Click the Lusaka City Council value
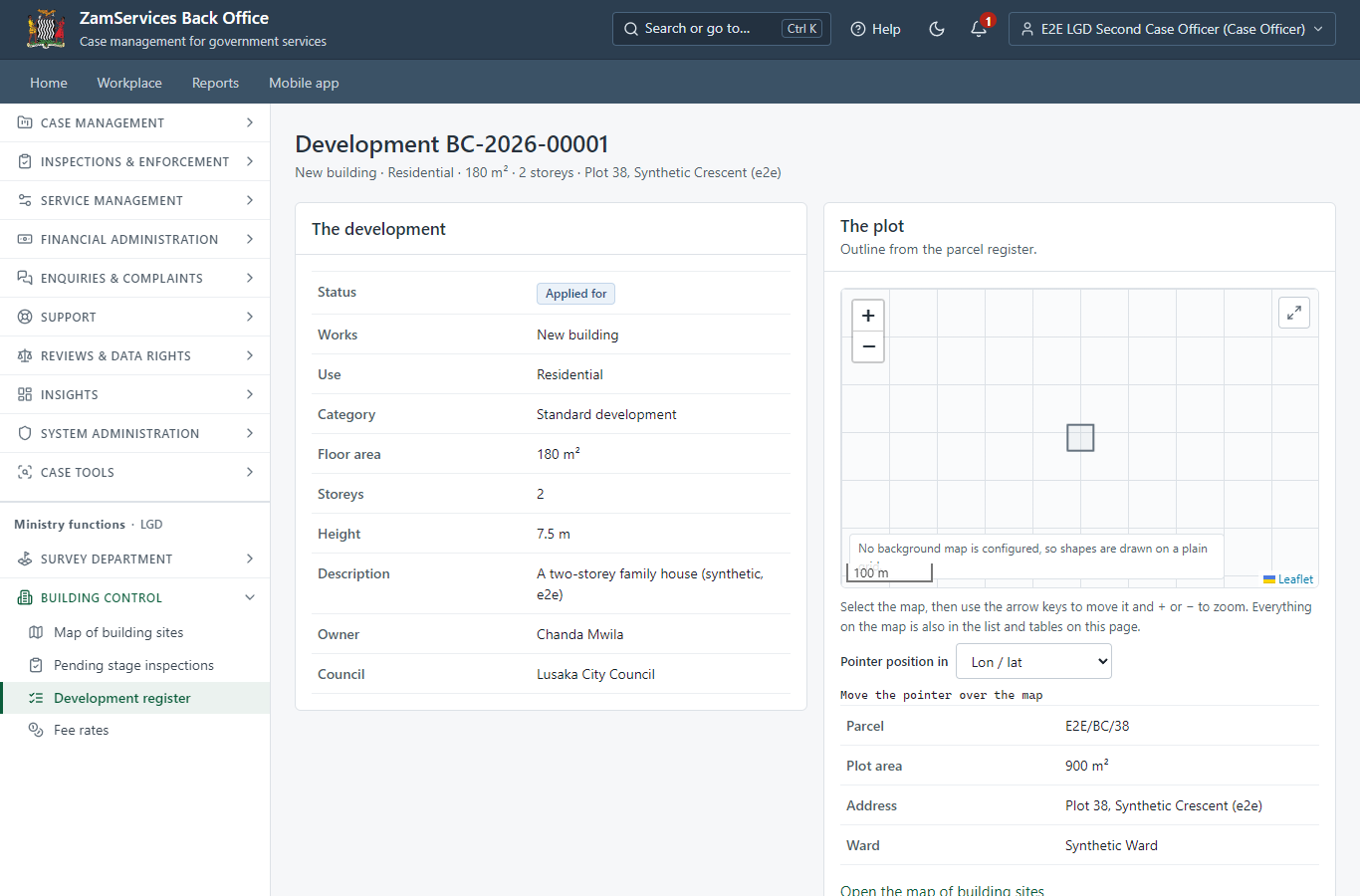This screenshot has height=896, width=1360. [595, 674]
